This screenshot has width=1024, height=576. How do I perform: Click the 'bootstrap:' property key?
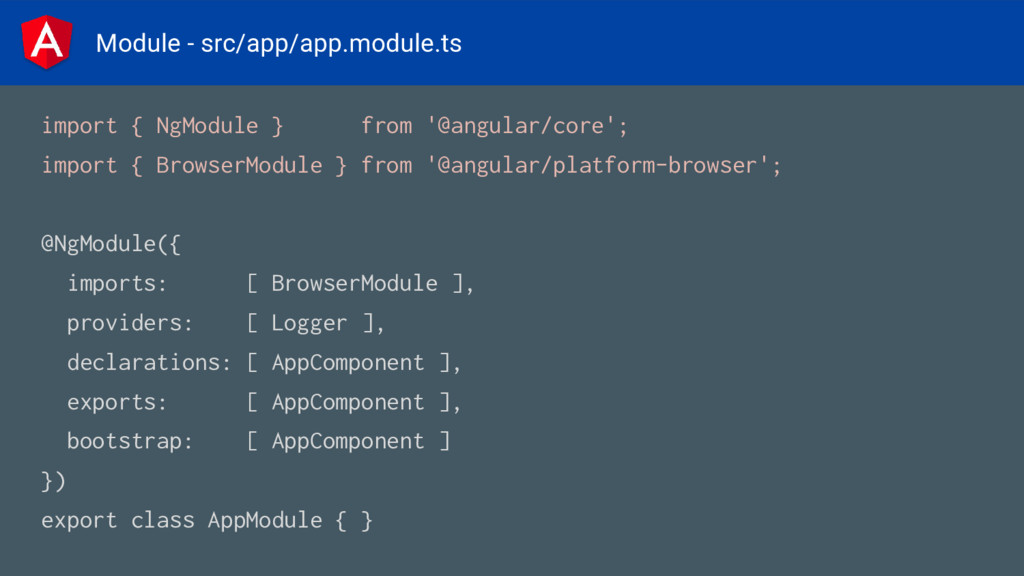point(130,441)
